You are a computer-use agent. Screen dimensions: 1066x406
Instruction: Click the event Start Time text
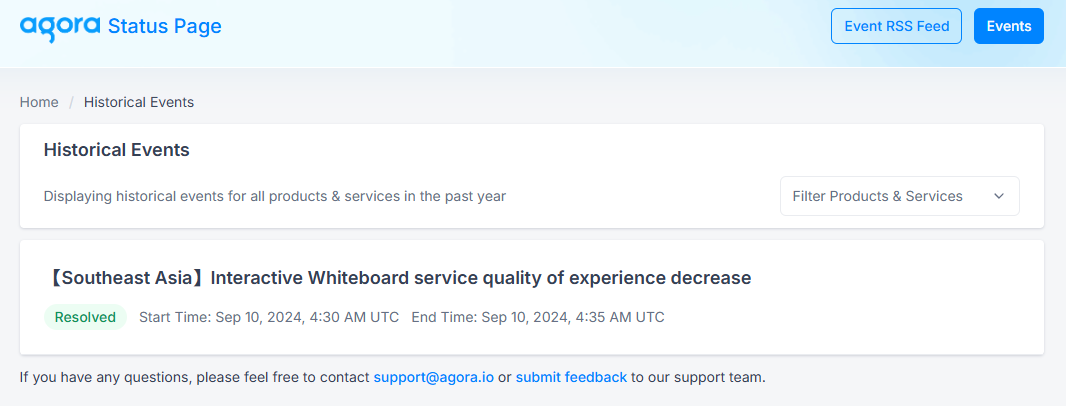(269, 317)
